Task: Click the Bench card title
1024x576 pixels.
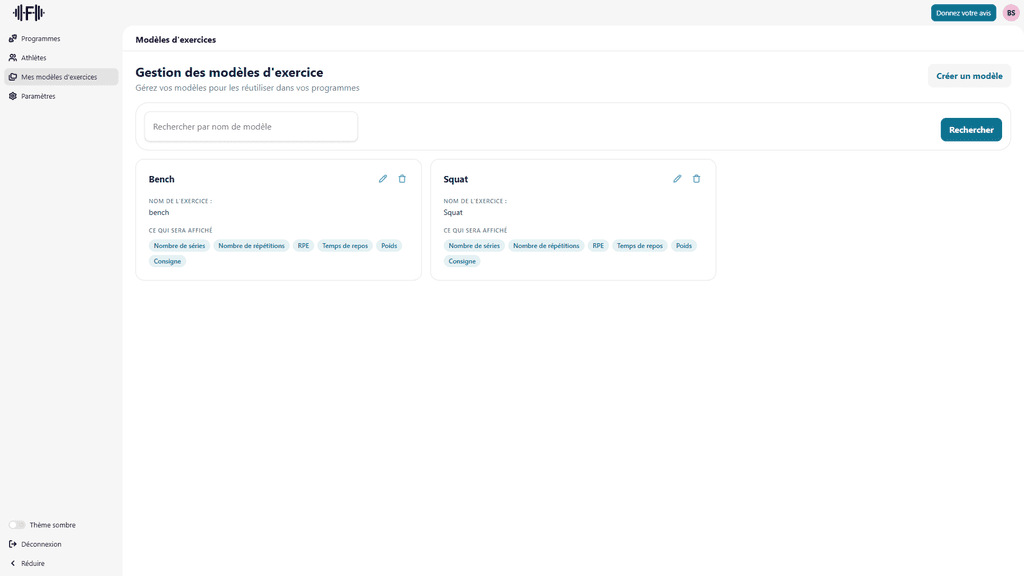Action: tap(162, 179)
